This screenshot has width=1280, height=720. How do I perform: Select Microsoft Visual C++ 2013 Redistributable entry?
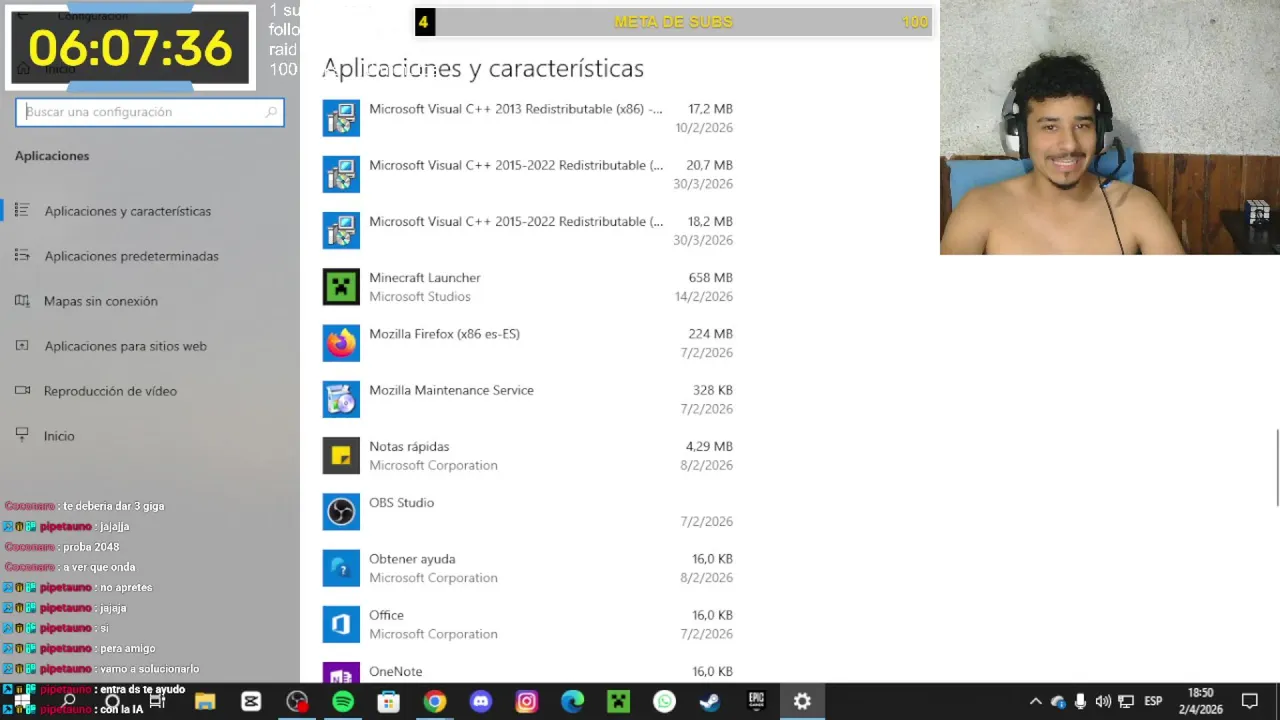[x=528, y=118]
